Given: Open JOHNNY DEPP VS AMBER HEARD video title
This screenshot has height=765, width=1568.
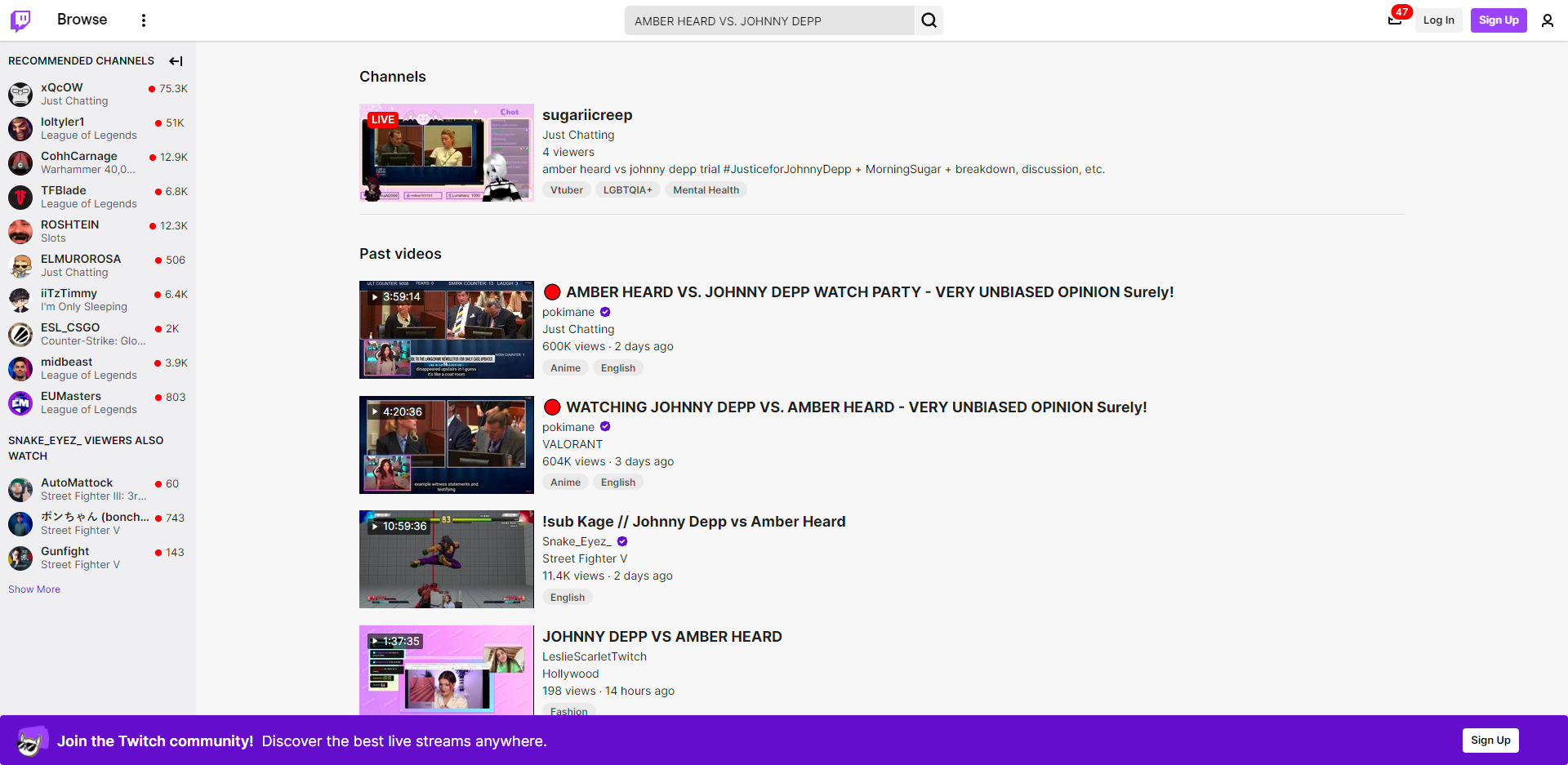Looking at the screenshot, I should [x=662, y=637].
